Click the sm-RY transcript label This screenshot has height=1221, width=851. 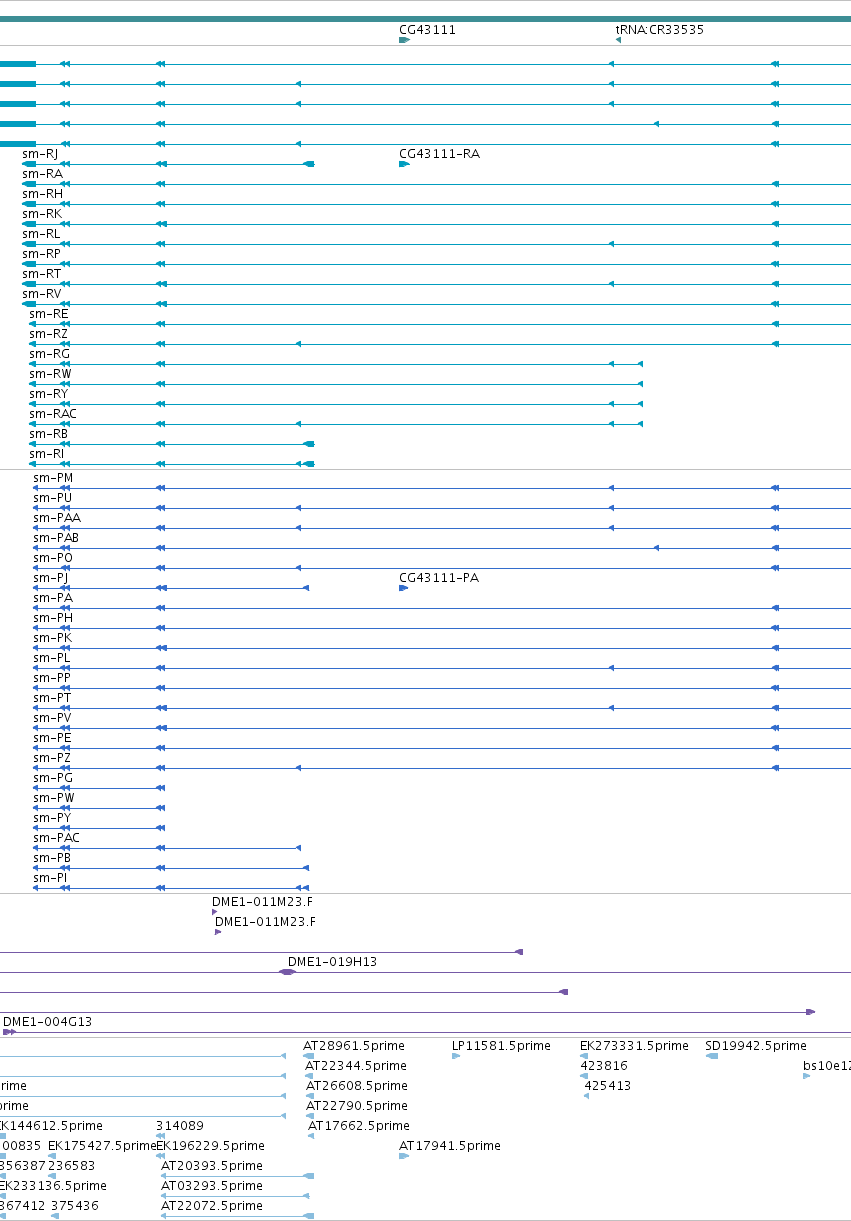(x=49, y=394)
